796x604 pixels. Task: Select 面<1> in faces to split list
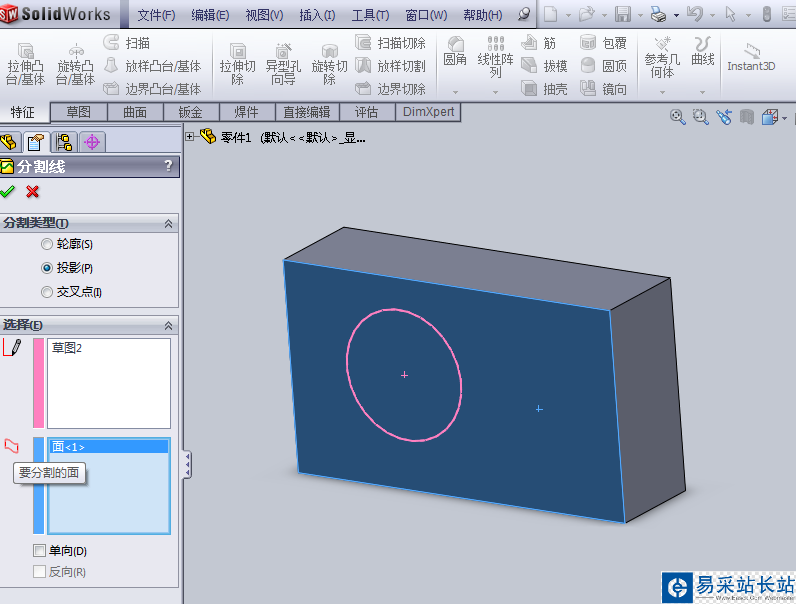[109, 447]
